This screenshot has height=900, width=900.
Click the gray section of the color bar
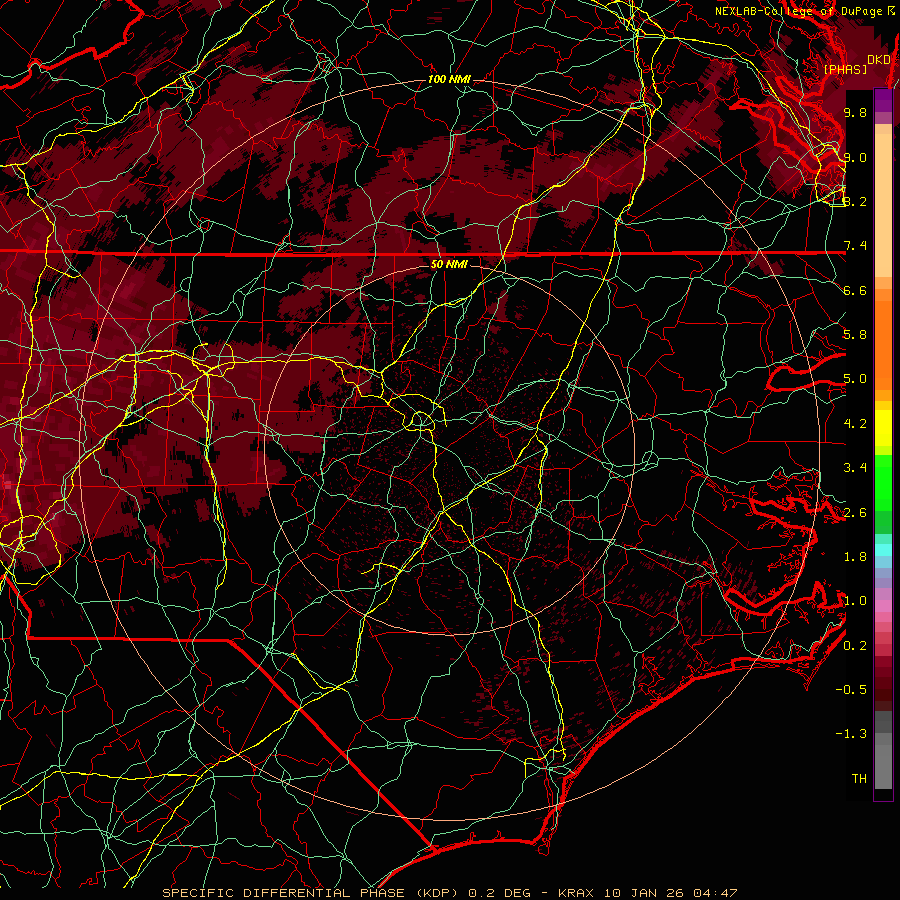883,752
